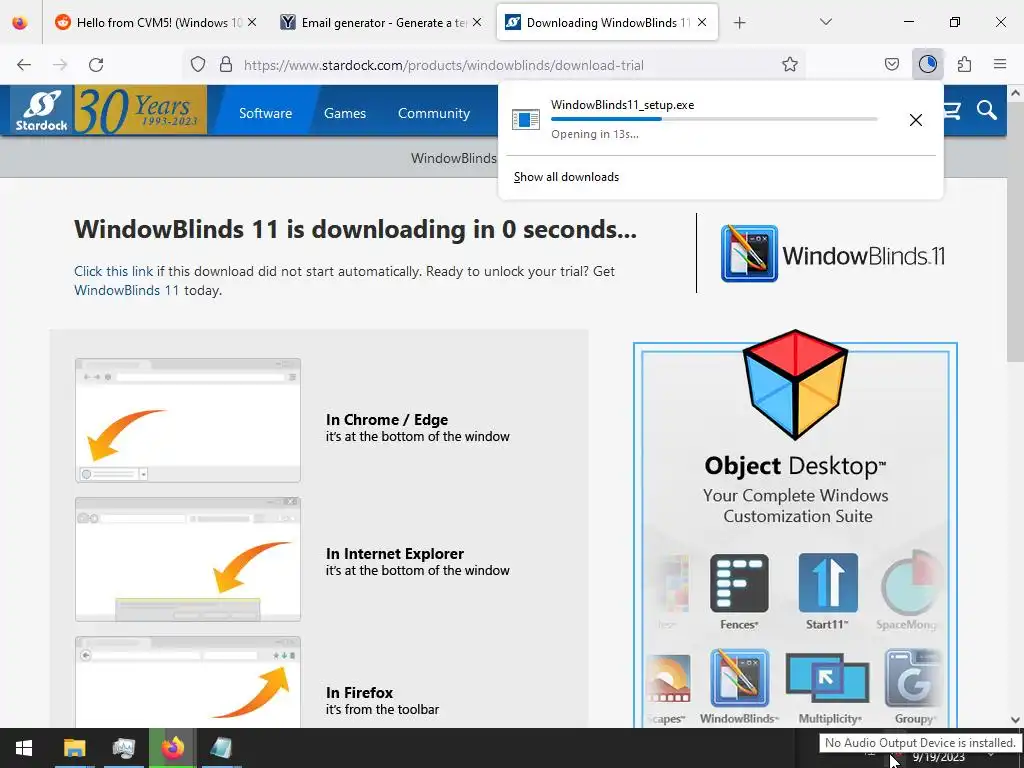Open a new tab with plus button
Viewport: 1024px width, 768px height.
point(739,23)
